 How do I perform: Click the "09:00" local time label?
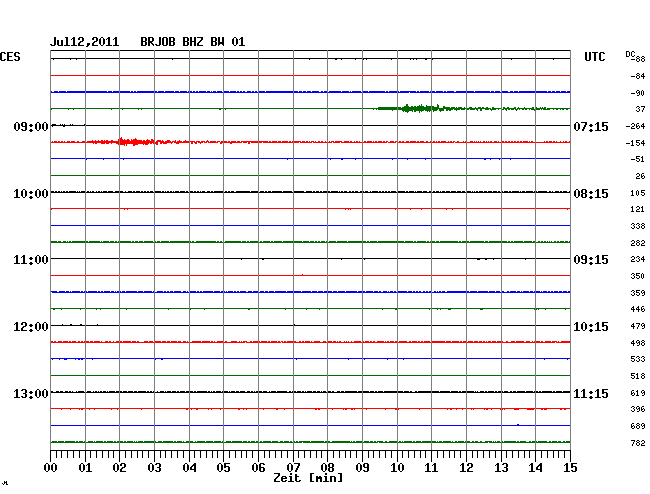(31, 126)
